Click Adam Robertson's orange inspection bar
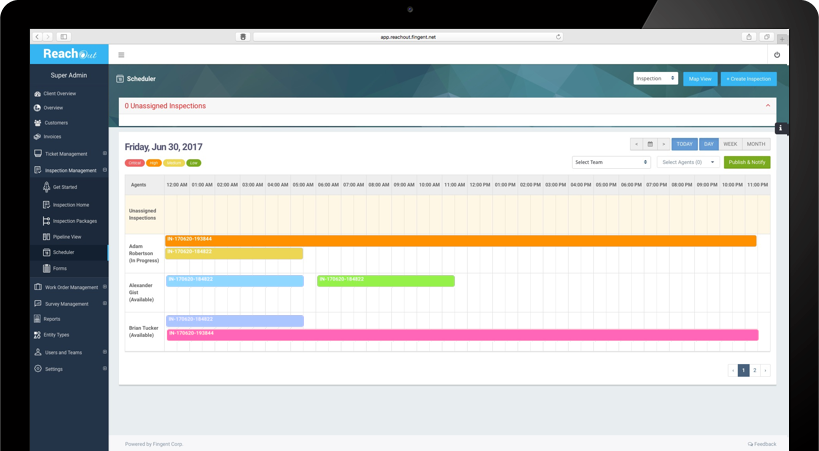 (x=461, y=241)
